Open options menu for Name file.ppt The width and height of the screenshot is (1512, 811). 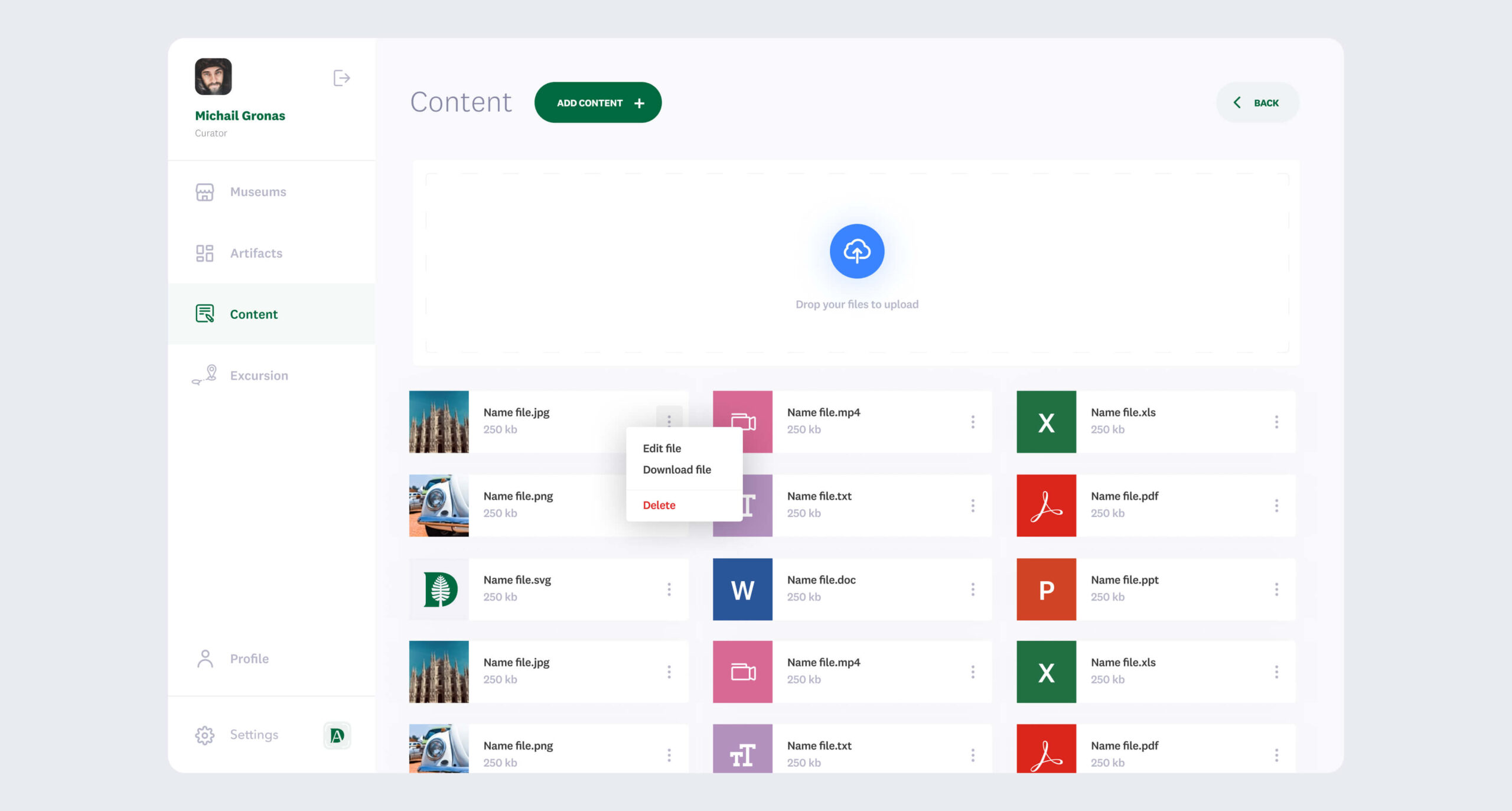(1276, 589)
